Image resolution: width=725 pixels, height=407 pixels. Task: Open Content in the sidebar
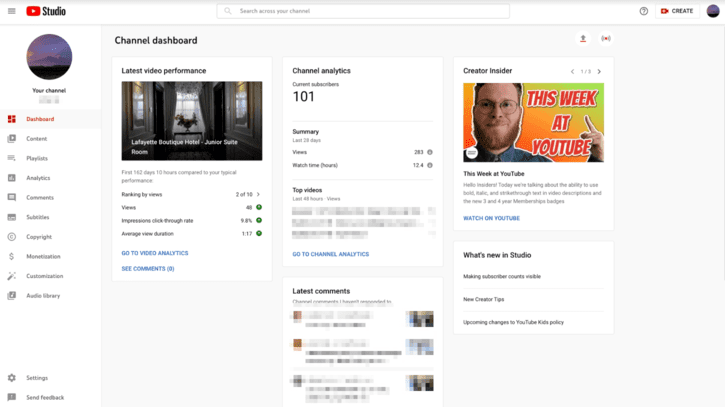(50, 139)
